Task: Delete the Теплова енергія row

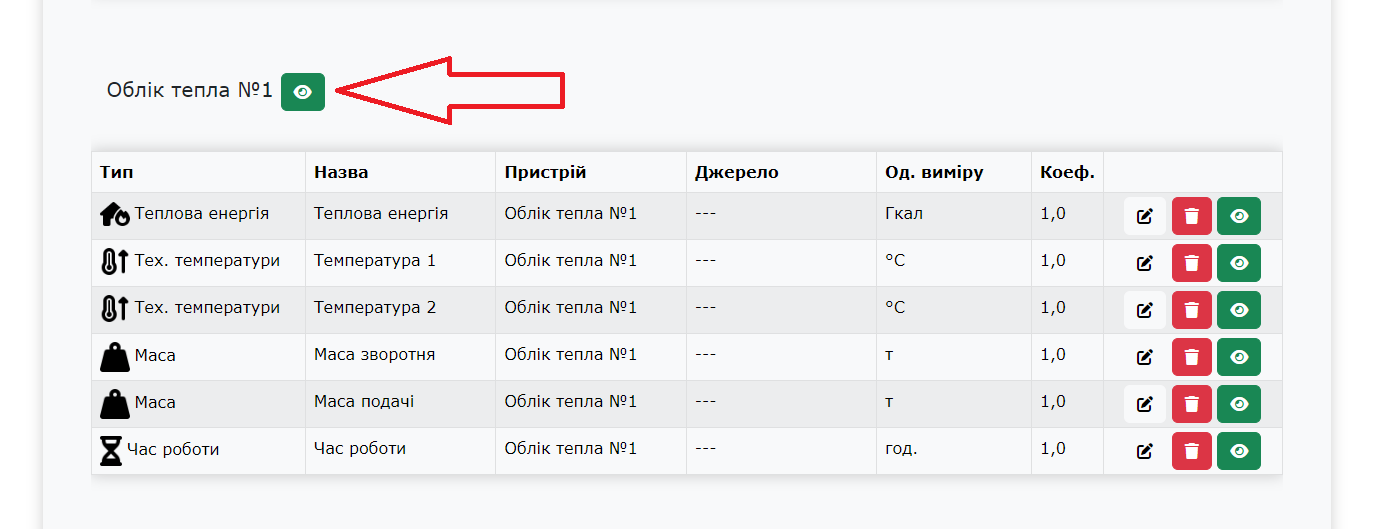Action: [x=1191, y=216]
